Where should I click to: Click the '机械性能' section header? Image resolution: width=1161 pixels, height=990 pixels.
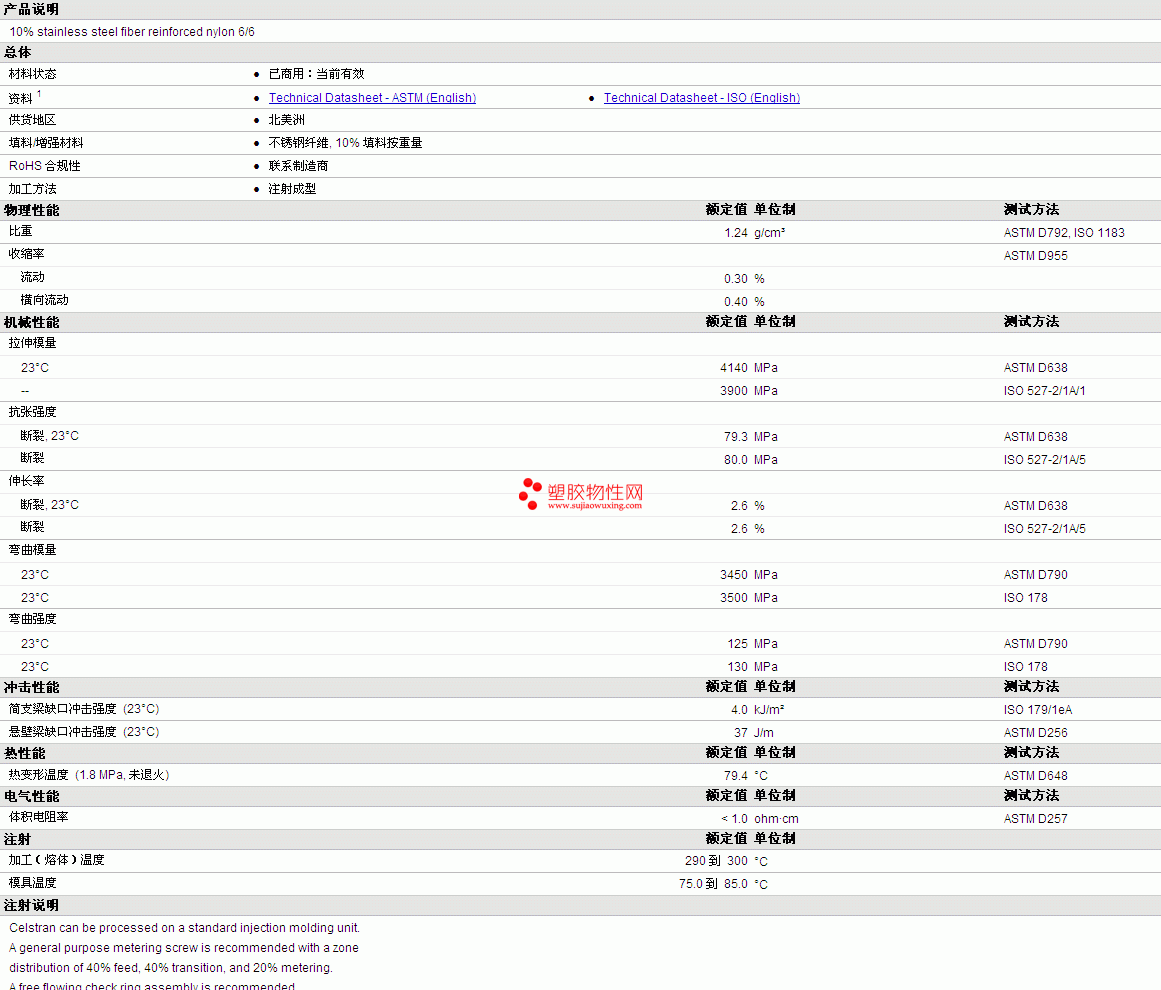click(x=31, y=322)
